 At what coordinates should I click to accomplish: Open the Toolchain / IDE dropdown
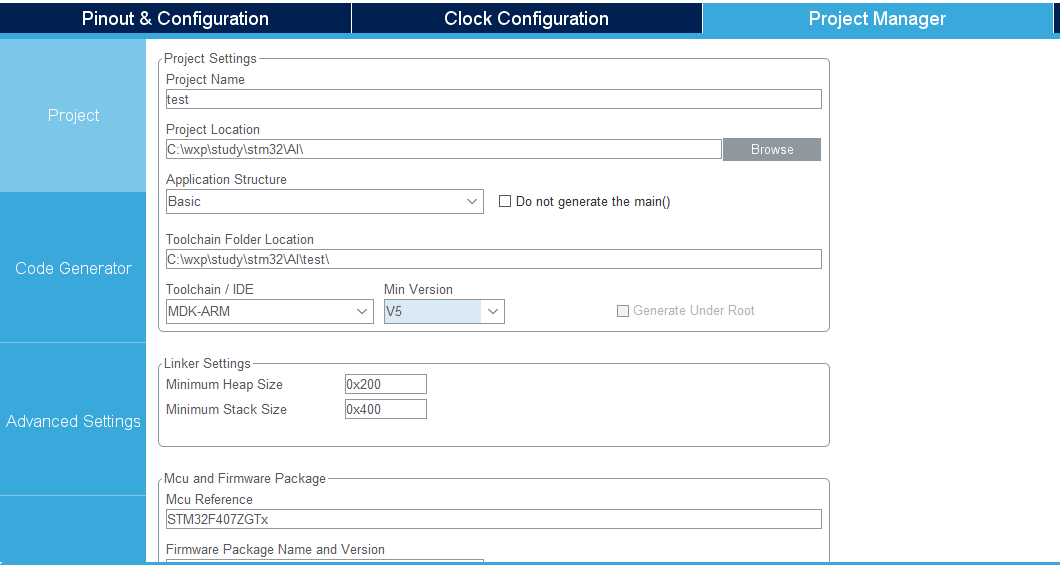(270, 312)
